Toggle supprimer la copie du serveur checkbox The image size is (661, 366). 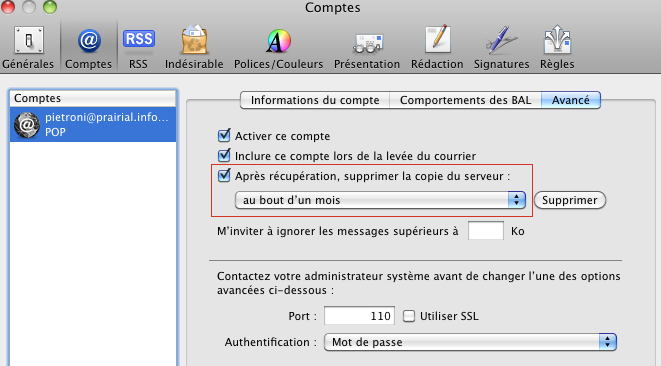pyautogui.click(x=224, y=175)
